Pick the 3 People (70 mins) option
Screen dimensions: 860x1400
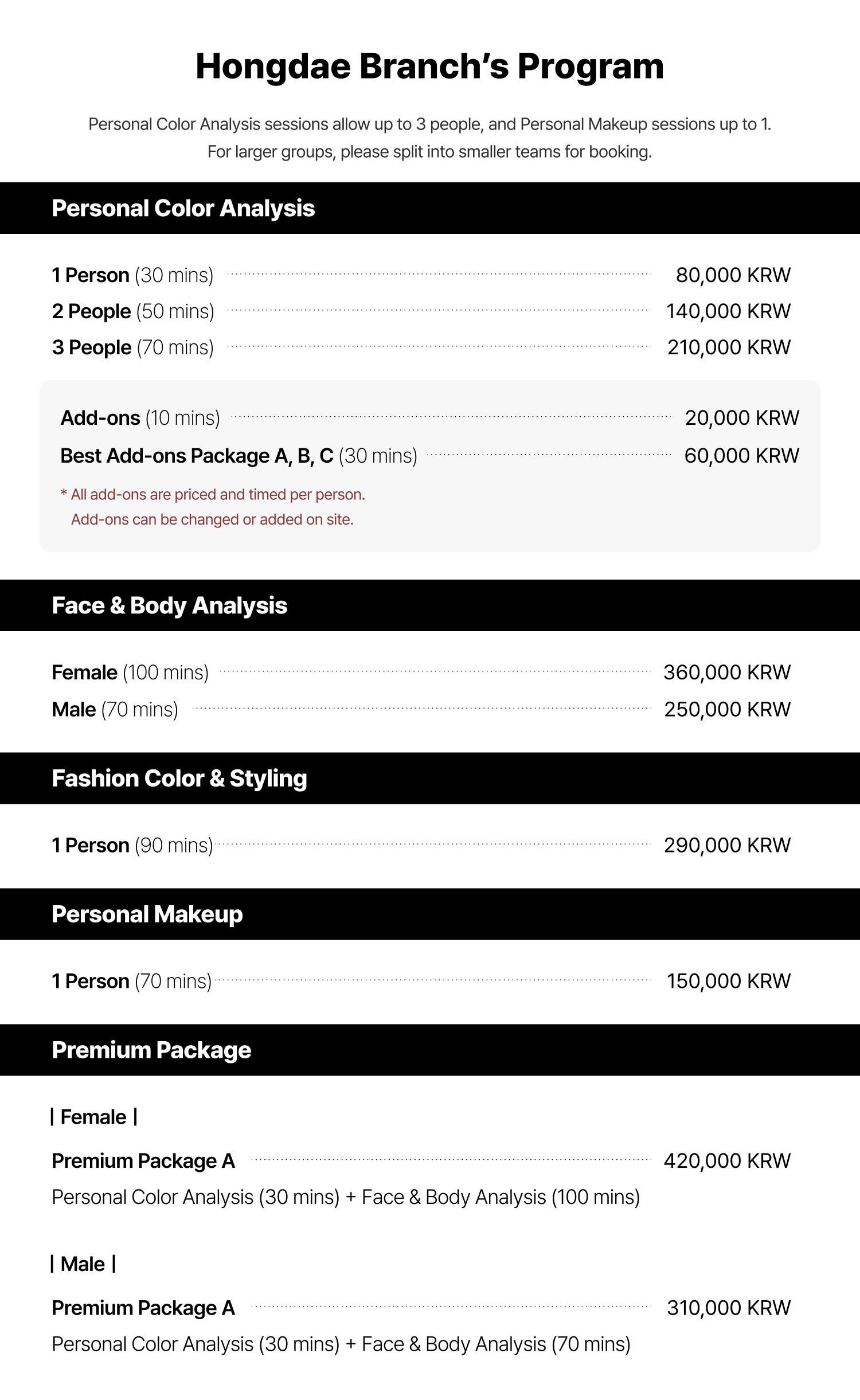133,348
